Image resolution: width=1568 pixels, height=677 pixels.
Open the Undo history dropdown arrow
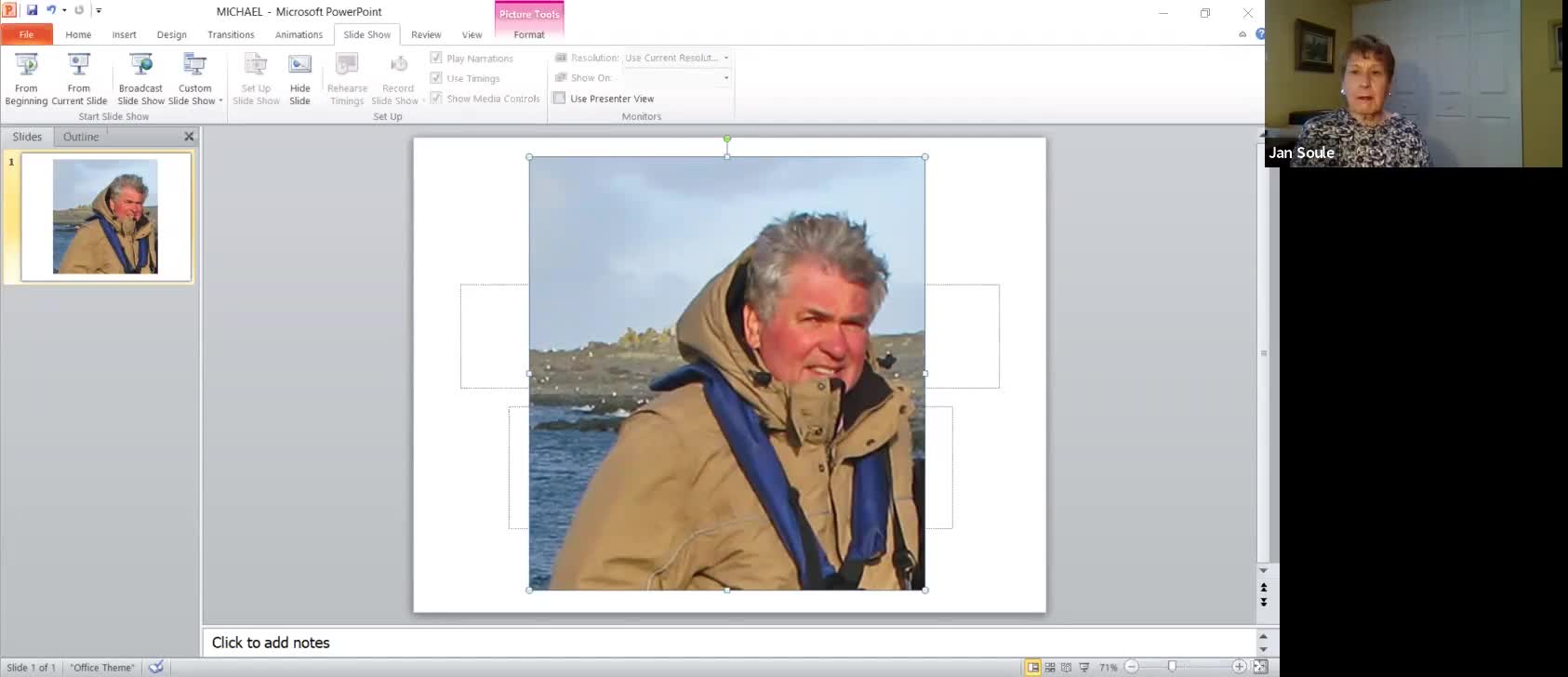click(64, 10)
